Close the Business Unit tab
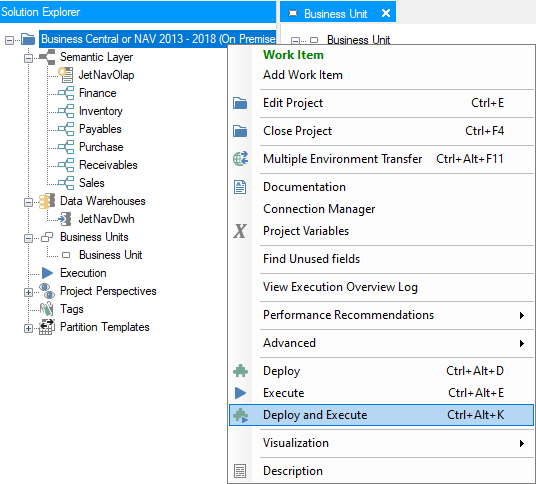The width and height of the screenshot is (536, 484). click(x=386, y=13)
